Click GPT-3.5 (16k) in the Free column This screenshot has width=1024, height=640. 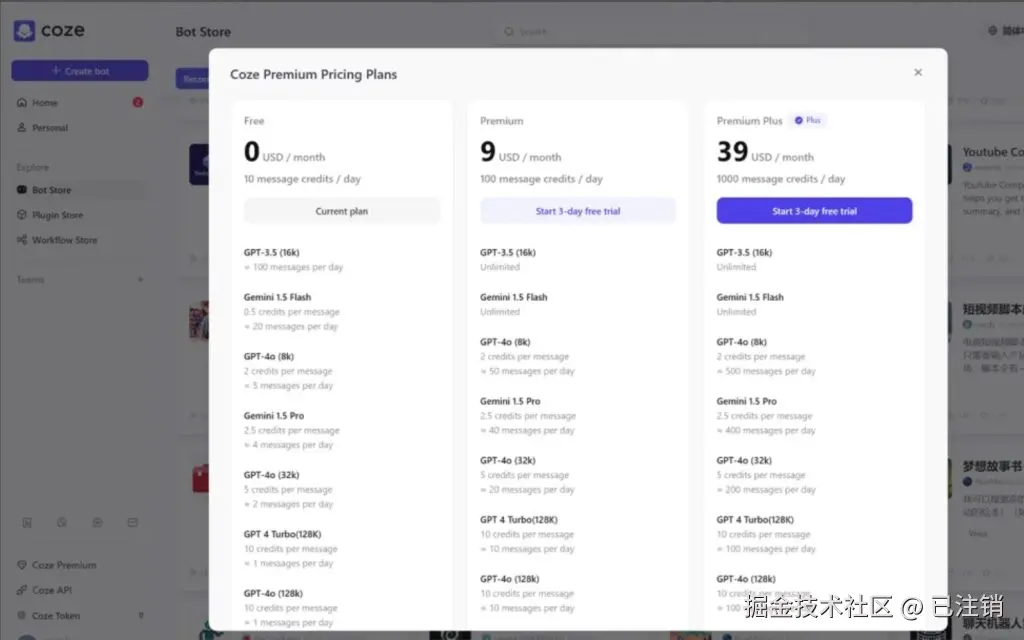(x=272, y=253)
